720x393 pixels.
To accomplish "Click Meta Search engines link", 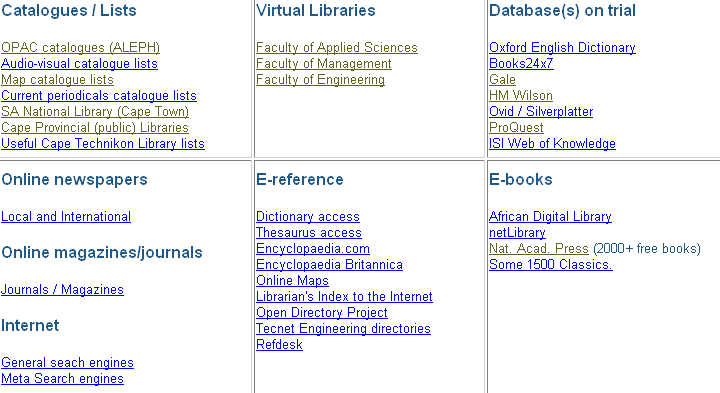I will point(62,379).
